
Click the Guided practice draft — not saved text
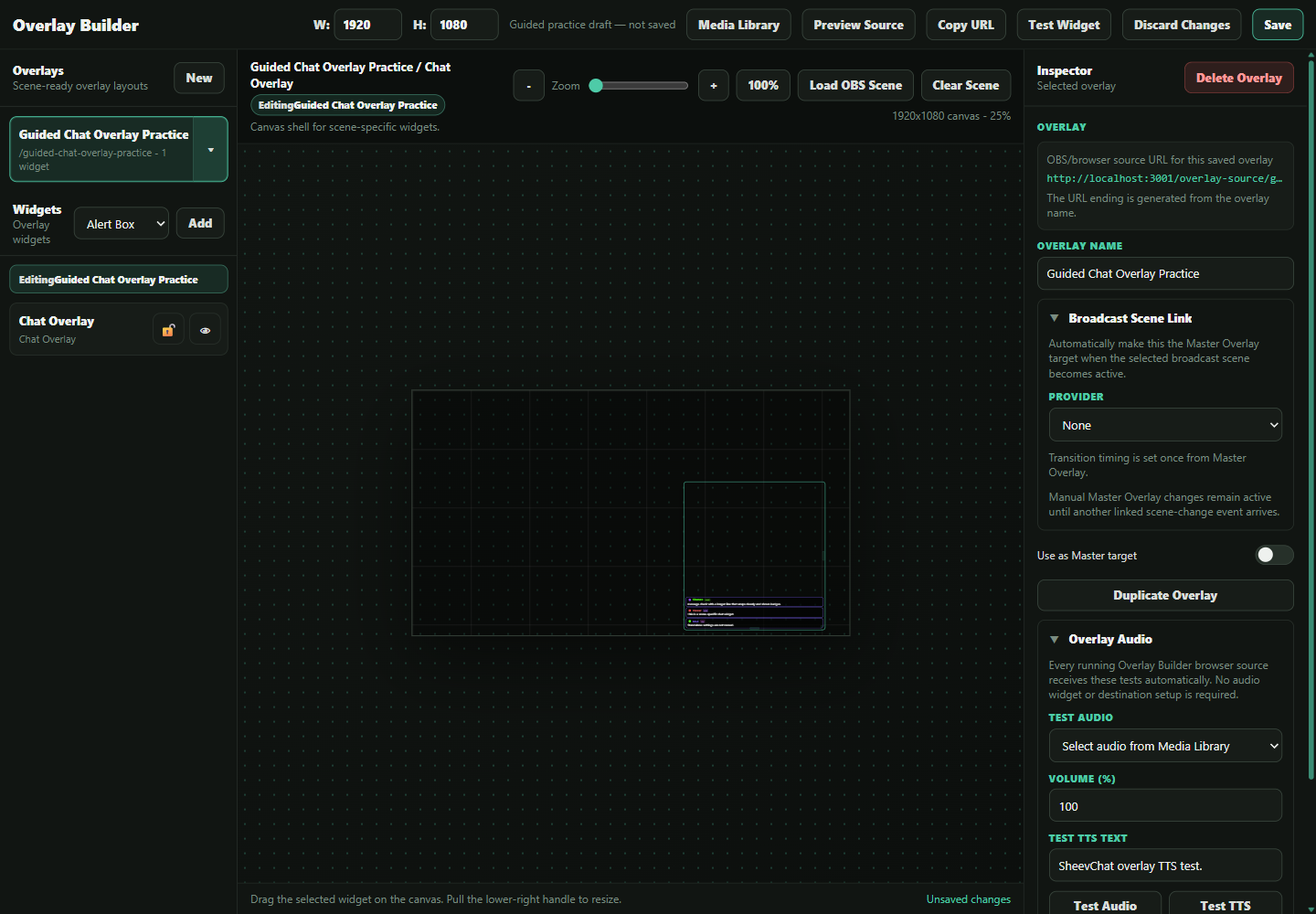pyautogui.click(x=592, y=25)
